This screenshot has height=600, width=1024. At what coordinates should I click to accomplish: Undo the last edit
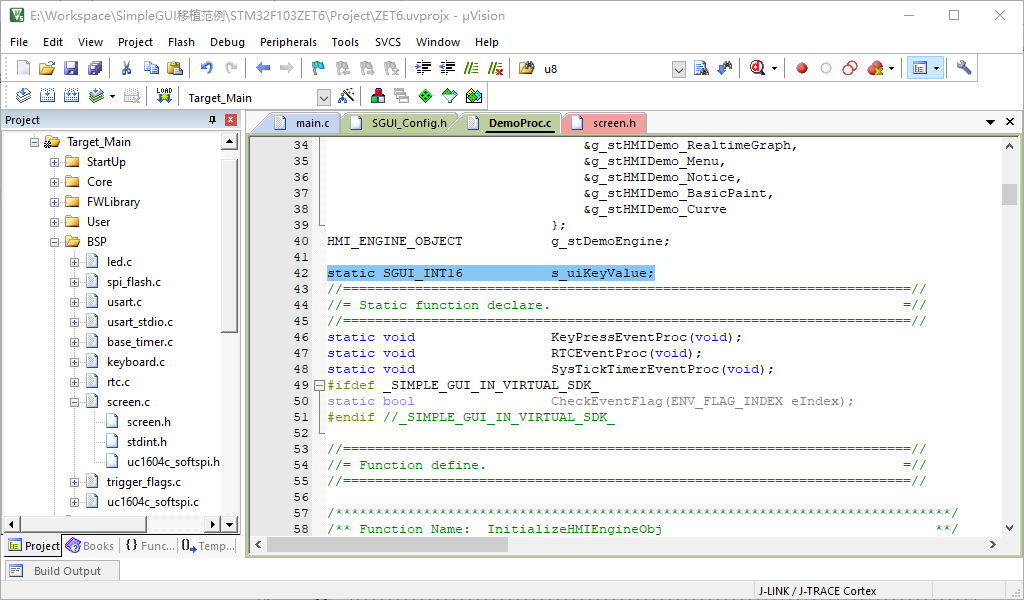(207, 68)
